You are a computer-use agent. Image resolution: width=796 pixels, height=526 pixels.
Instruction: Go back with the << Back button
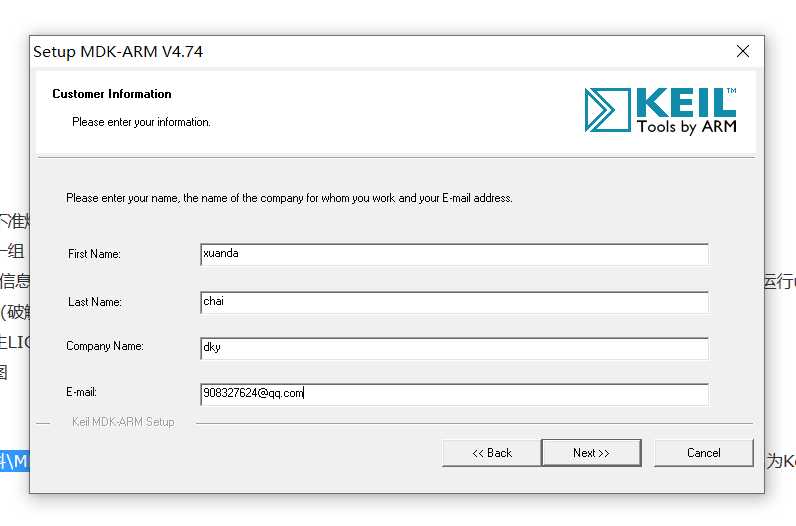coord(491,452)
